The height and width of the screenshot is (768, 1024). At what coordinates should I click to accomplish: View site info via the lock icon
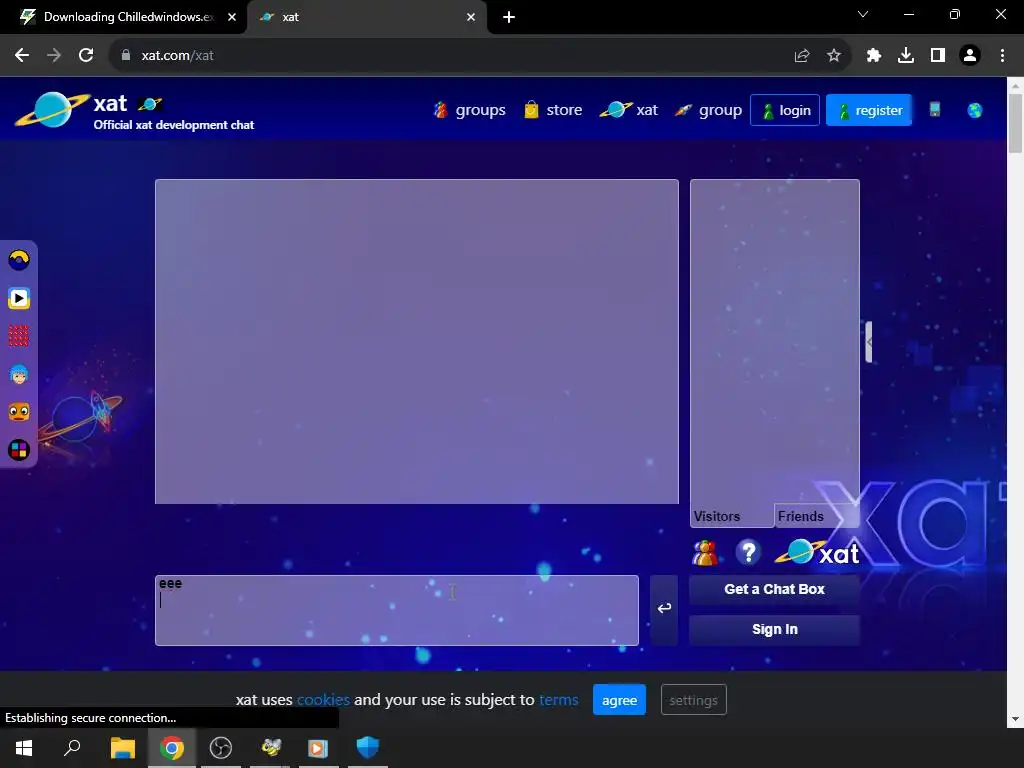[x=126, y=56]
